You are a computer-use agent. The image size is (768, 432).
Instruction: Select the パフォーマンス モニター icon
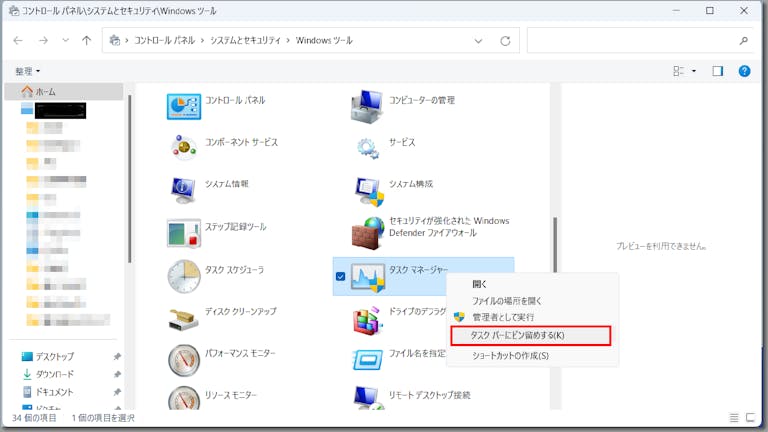click(184, 360)
